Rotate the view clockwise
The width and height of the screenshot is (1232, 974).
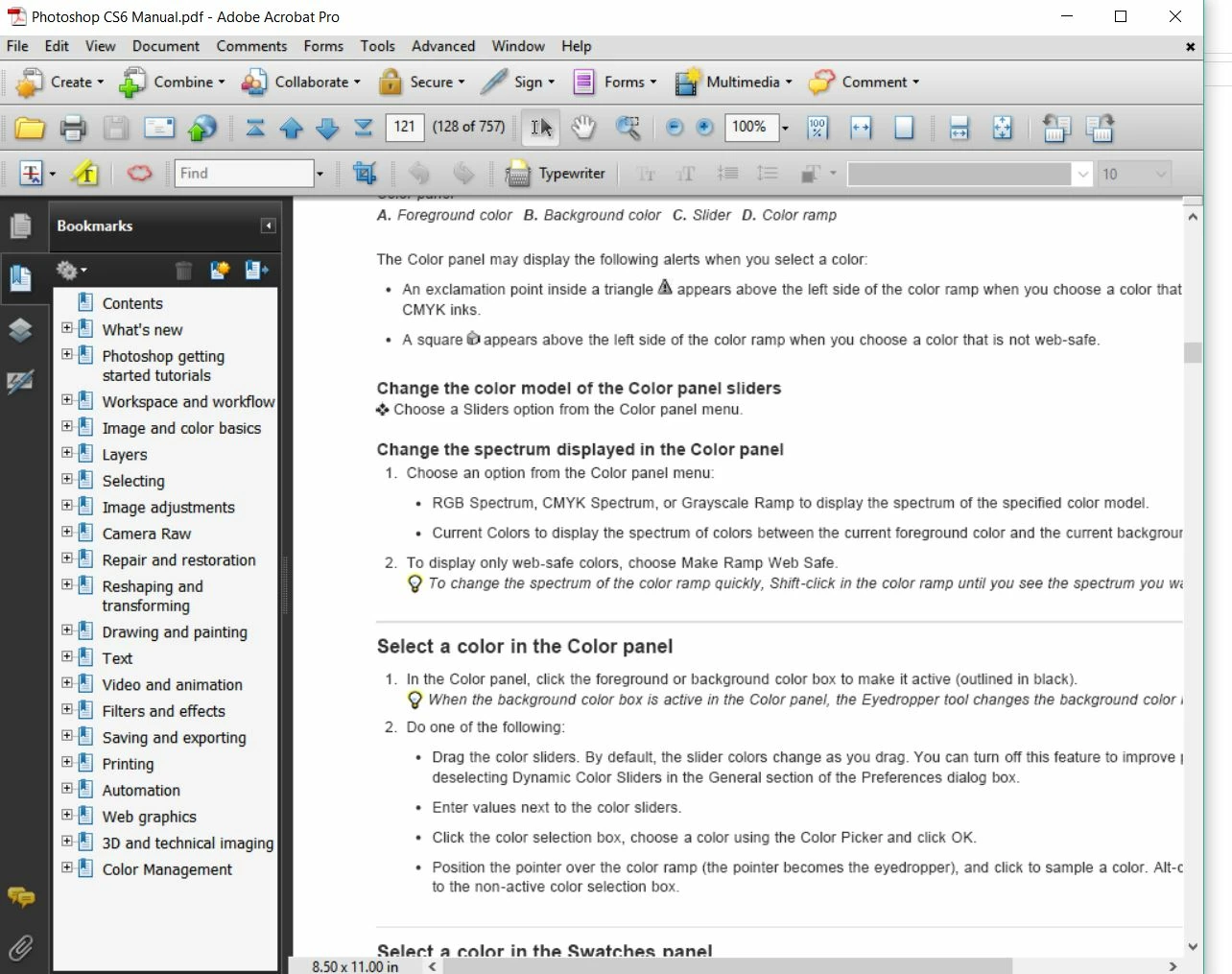pyautogui.click(x=1100, y=128)
